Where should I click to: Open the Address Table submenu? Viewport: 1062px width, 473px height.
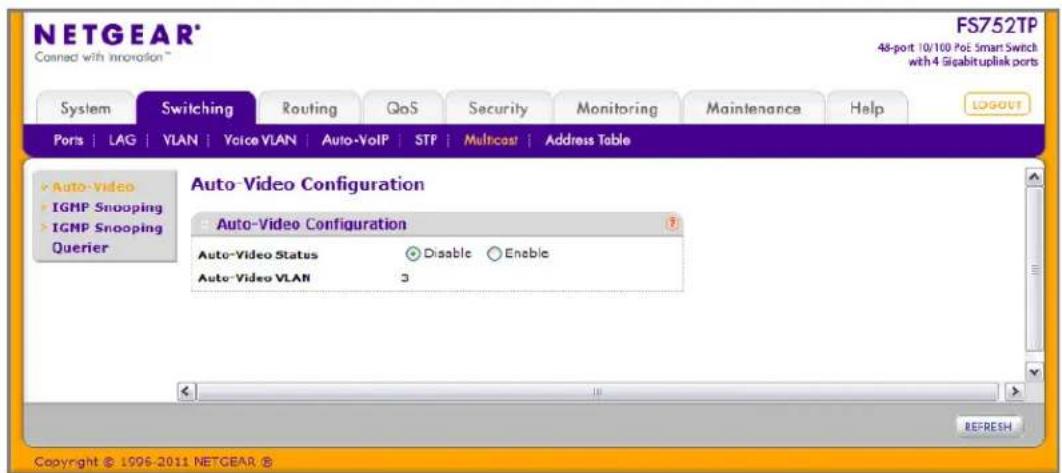pos(587,140)
